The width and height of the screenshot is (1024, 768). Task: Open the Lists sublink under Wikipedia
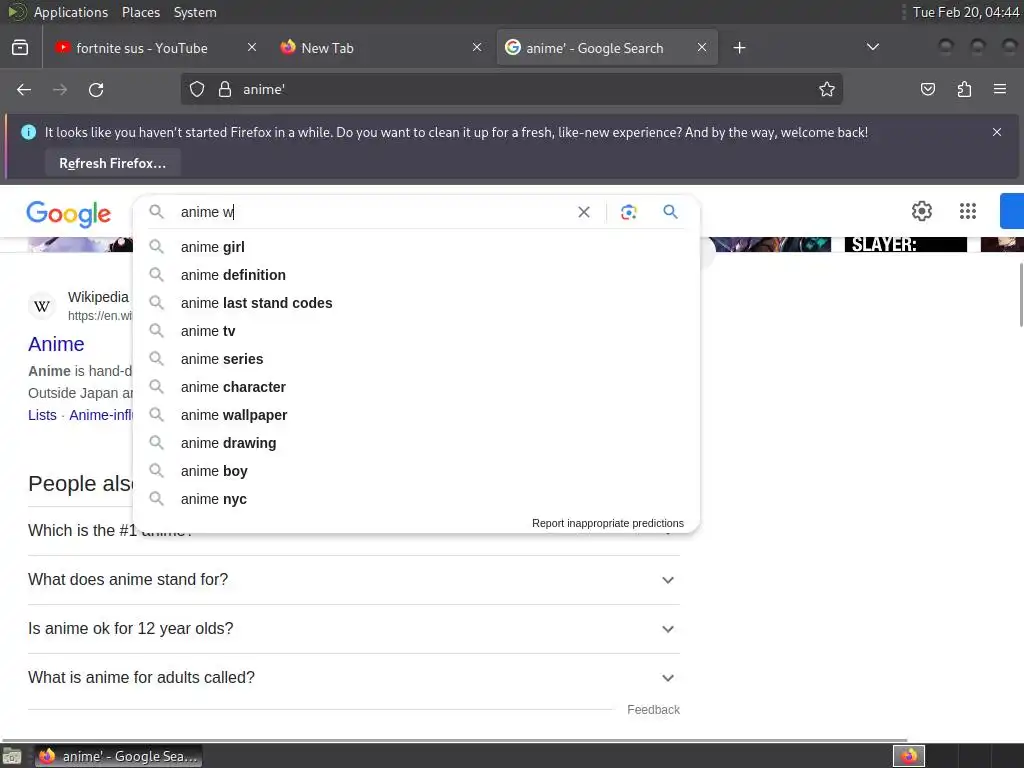coord(42,415)
